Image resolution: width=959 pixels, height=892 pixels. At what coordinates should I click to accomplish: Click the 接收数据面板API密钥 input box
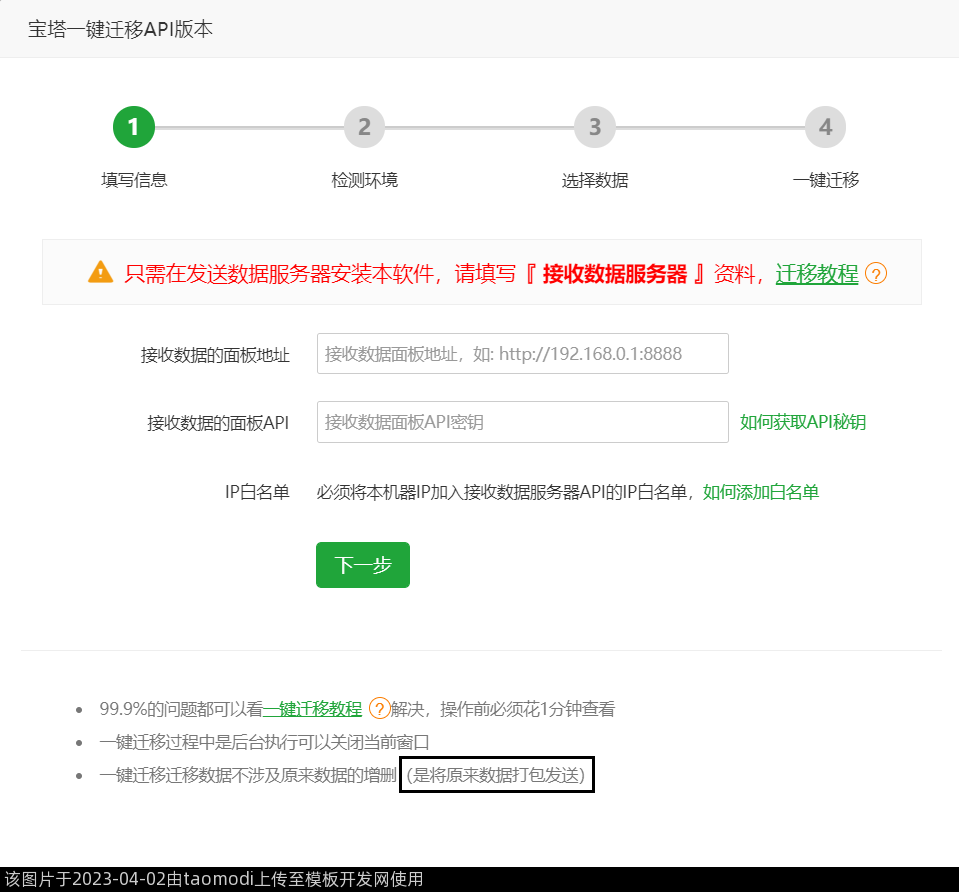click(x=522, y=422)
